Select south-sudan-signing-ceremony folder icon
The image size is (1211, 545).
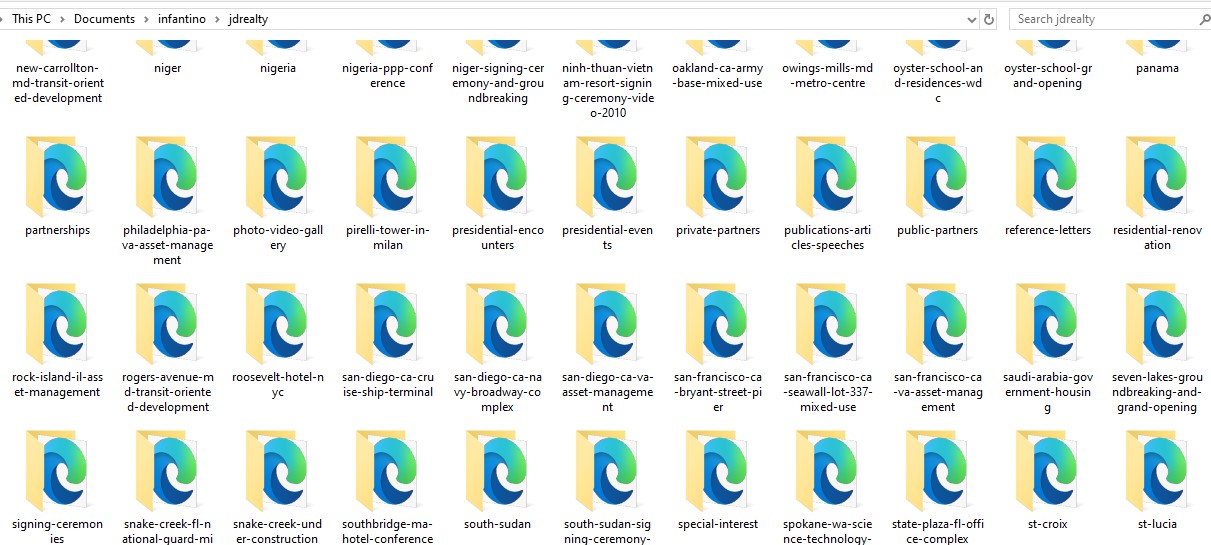point(607,471)
